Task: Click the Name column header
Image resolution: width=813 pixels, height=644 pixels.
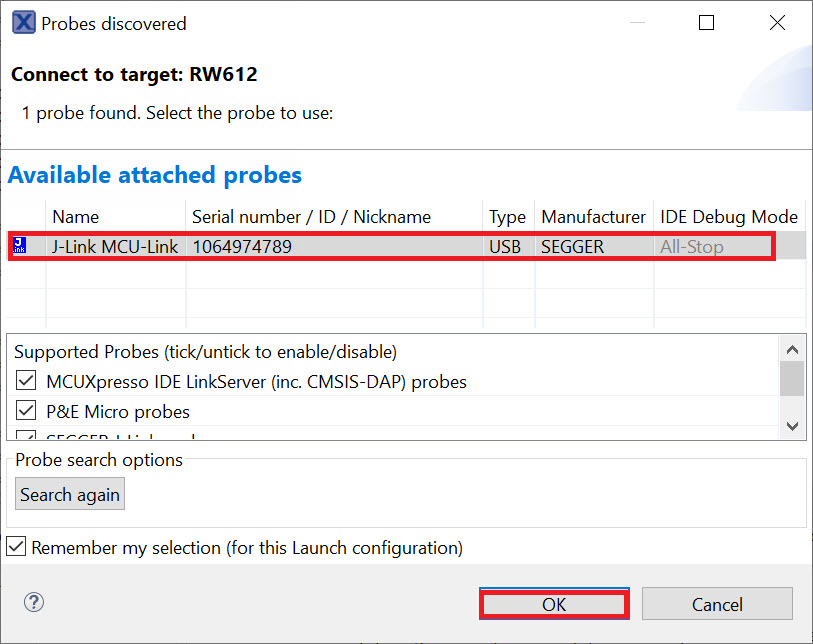Action: coord(76,217)
